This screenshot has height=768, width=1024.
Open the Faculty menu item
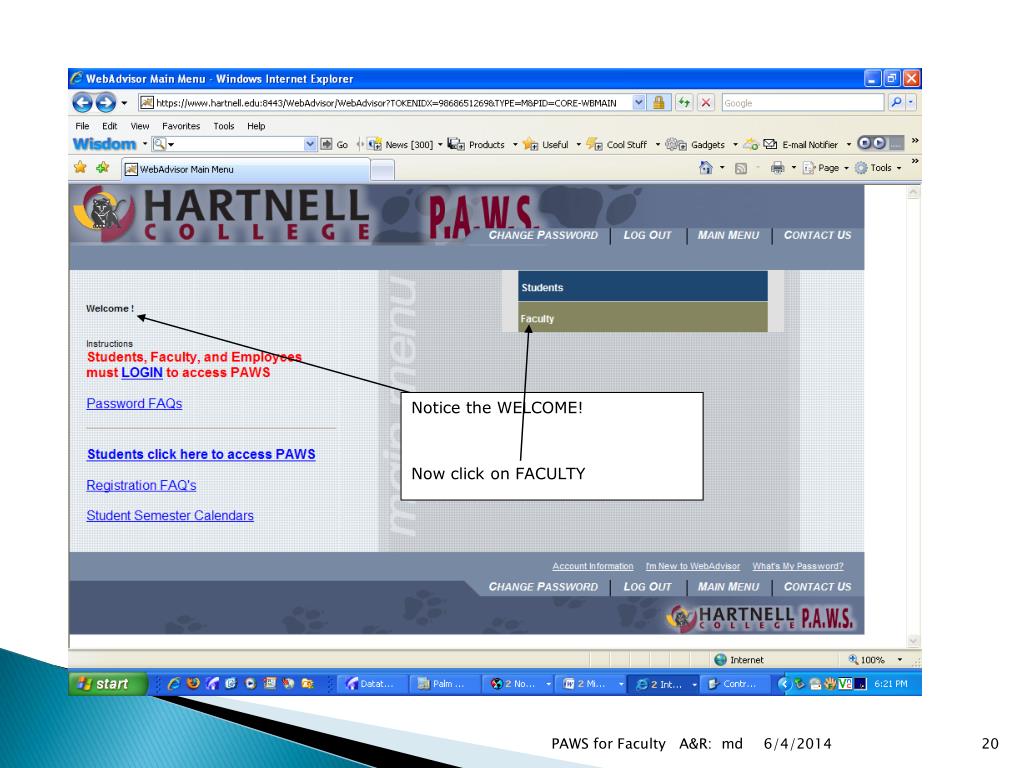(643, 317)
